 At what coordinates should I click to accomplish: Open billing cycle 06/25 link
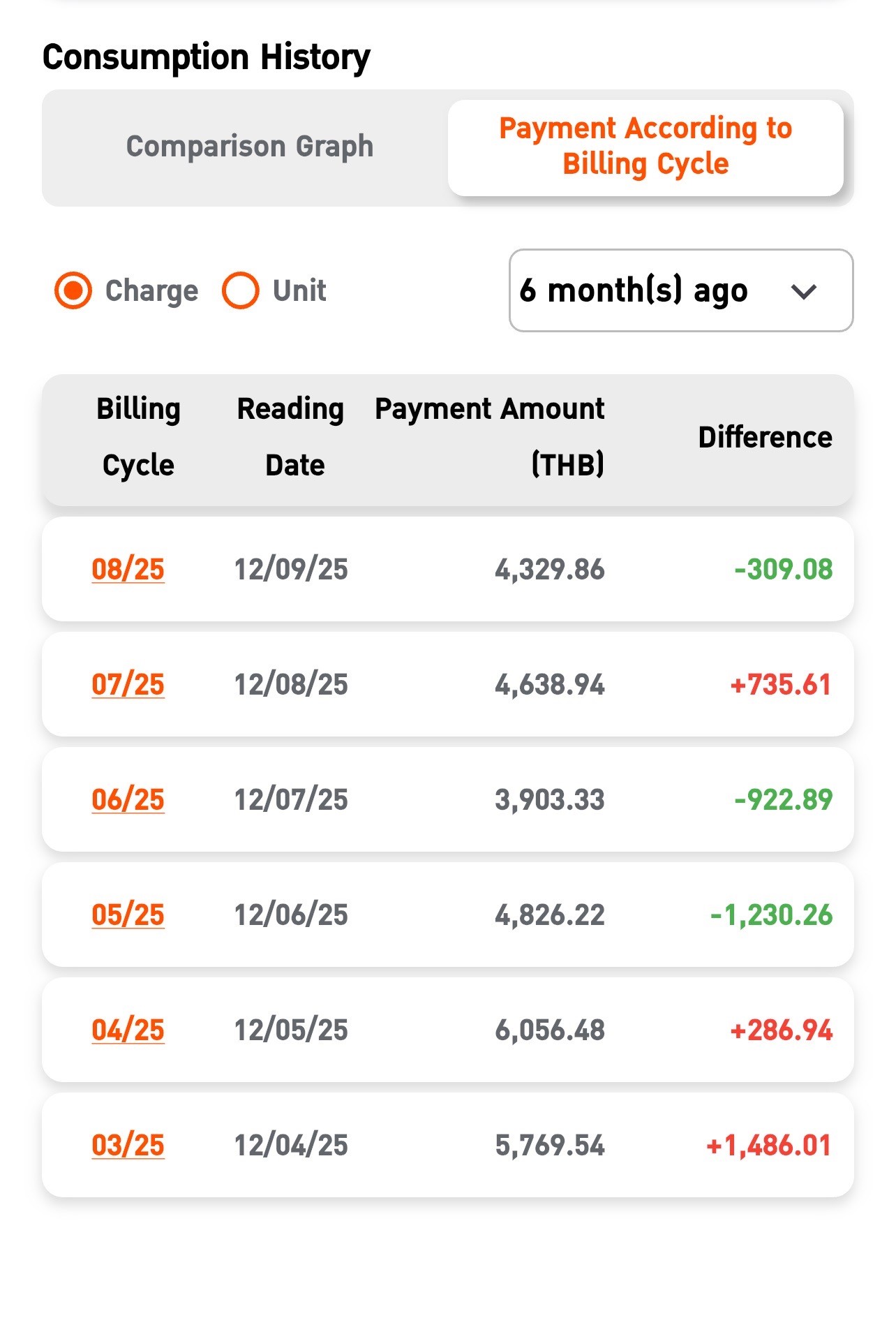128,800
